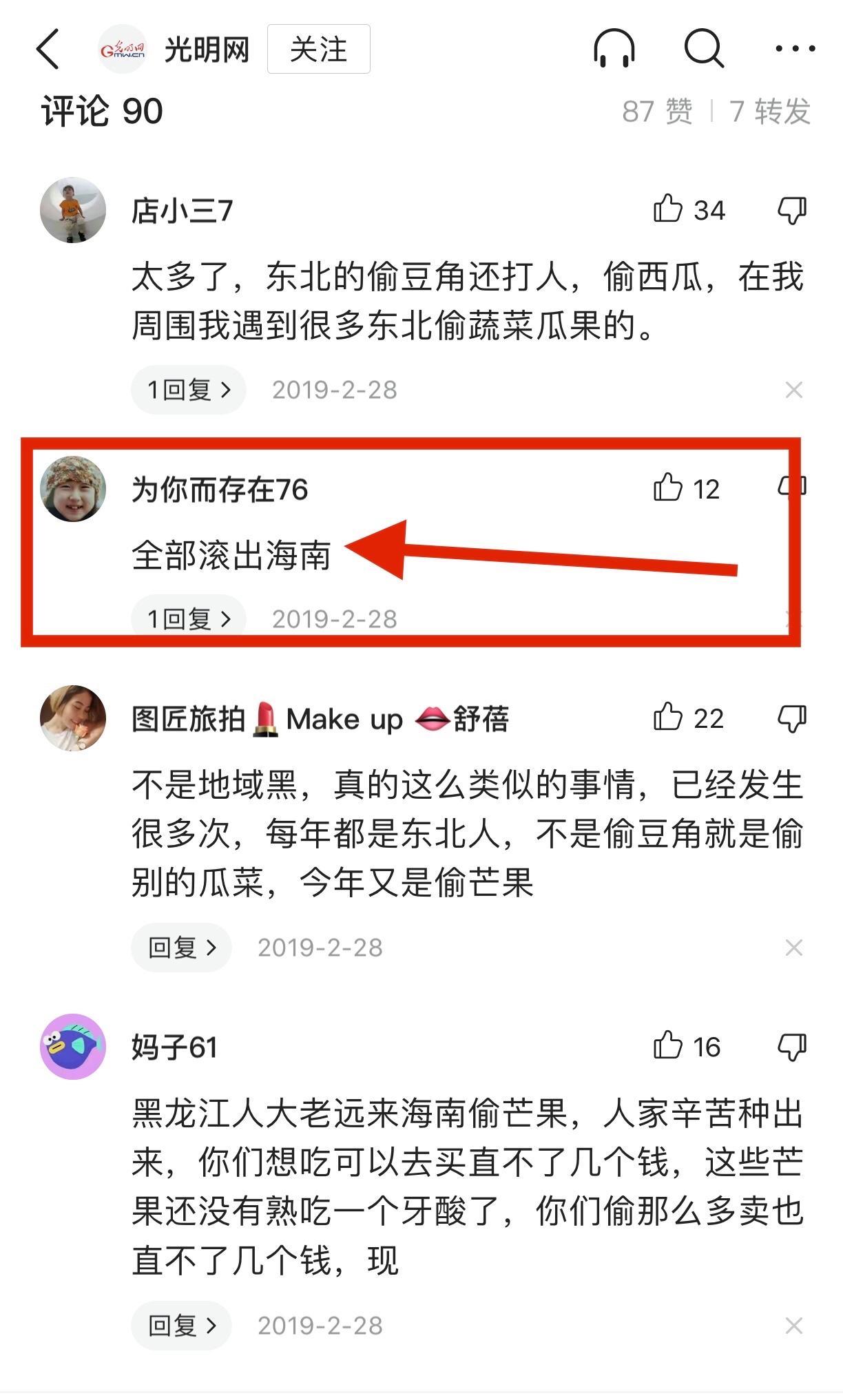Dislike the comment by 店小三7
This screenshot has width=843, height=1400.
[792, 210]
